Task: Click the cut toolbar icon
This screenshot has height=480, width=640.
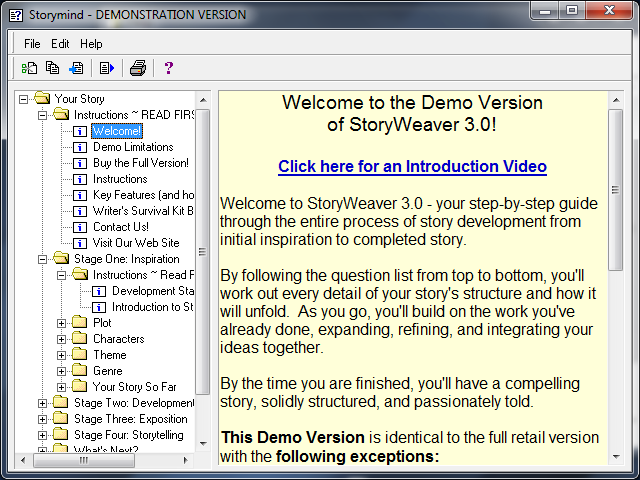Action: click(30, 68)
